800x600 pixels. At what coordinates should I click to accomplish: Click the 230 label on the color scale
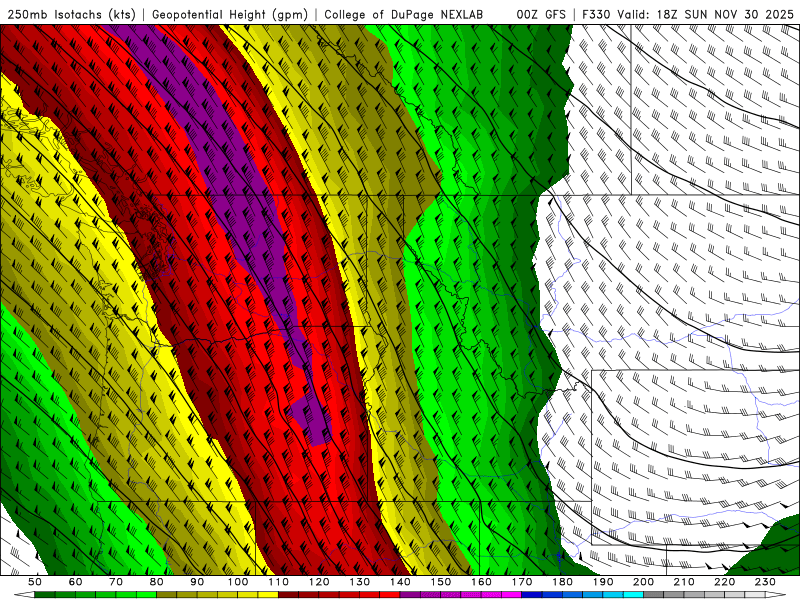point(765,582)
